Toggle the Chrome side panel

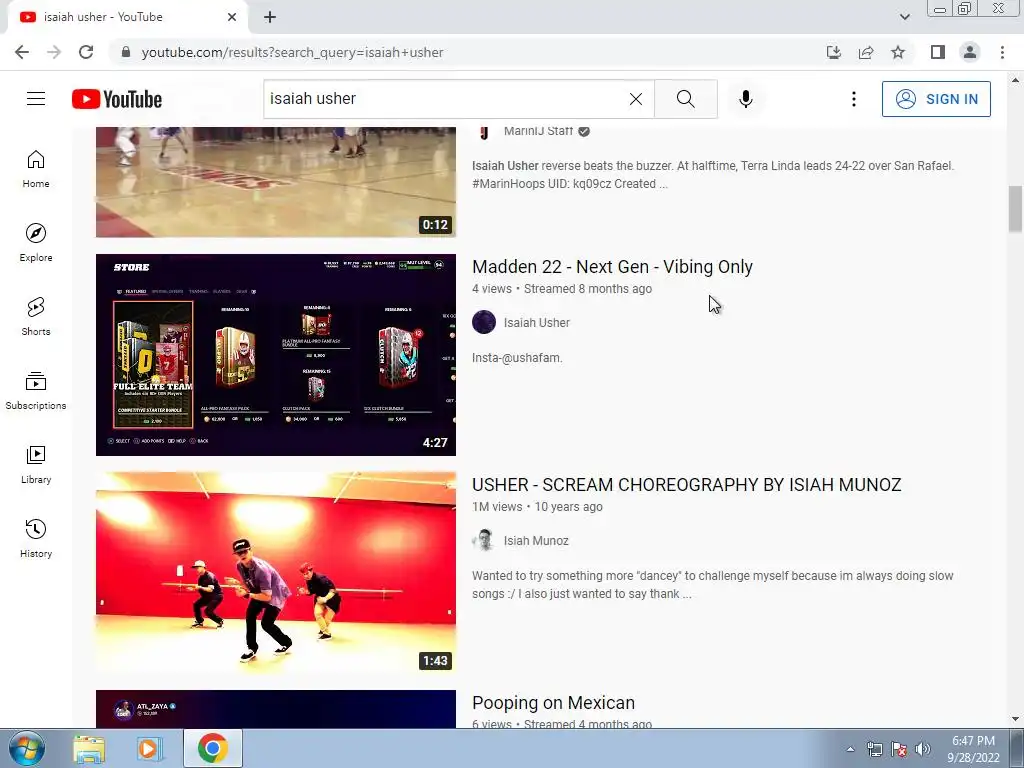coord(938,52)
